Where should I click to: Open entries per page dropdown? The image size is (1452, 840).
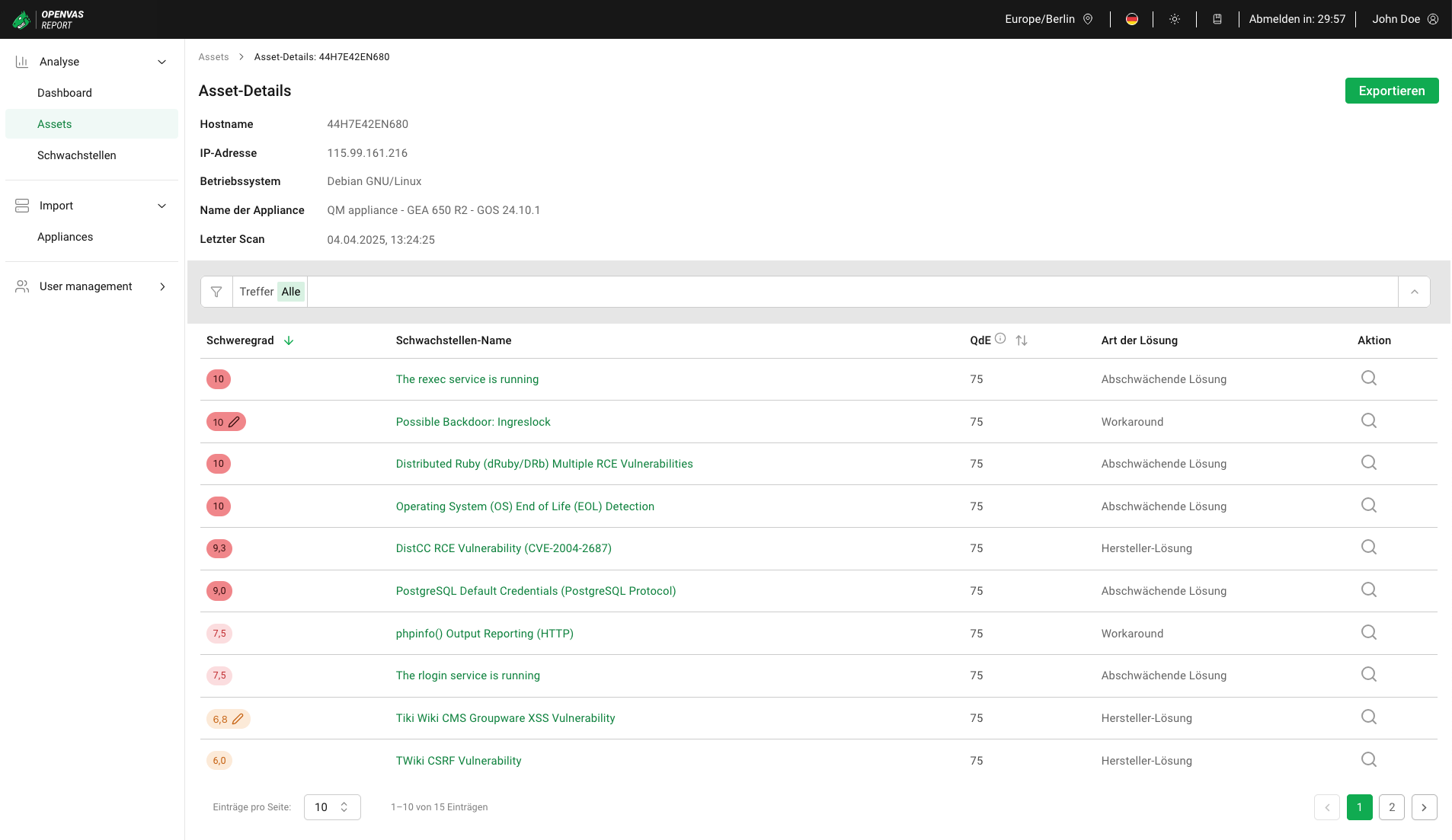332,807
